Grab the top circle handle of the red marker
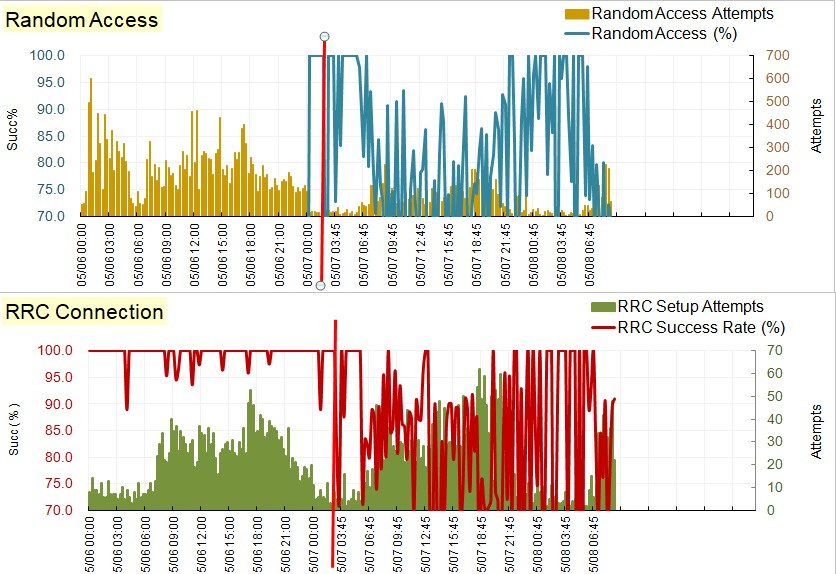 tap(324, 37)
